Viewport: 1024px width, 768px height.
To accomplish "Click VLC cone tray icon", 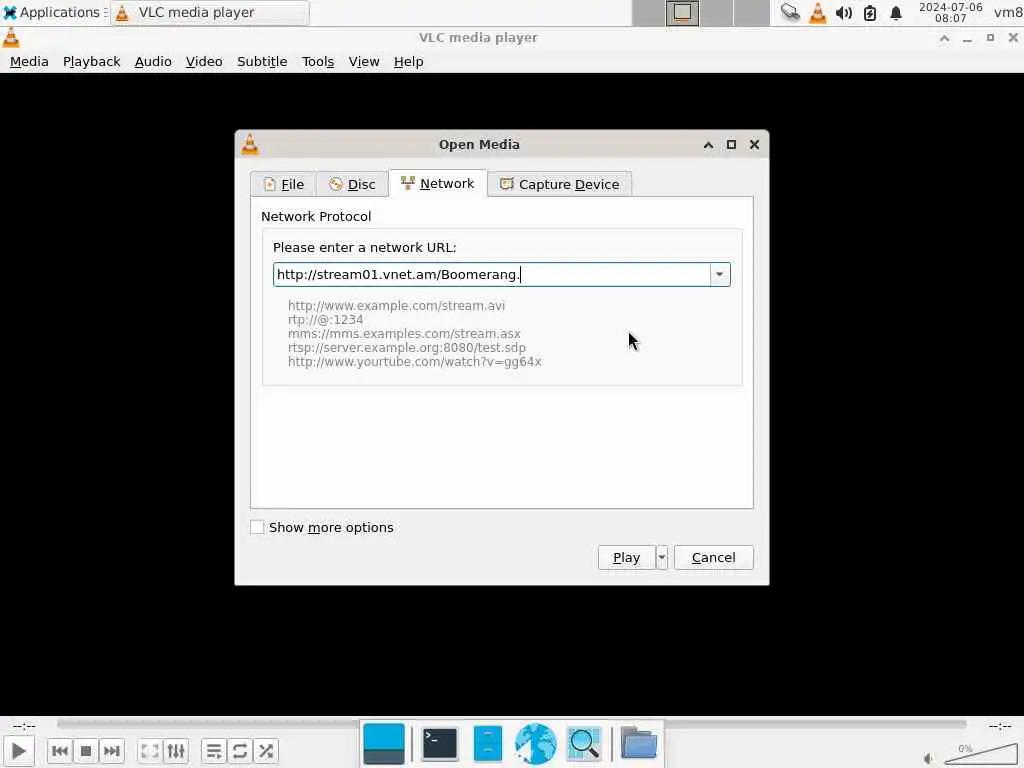I will click(x=818, y=12).
